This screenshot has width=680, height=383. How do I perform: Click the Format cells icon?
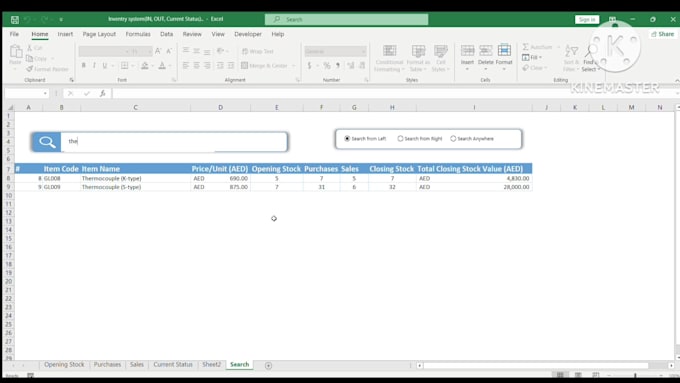[504, 51]
